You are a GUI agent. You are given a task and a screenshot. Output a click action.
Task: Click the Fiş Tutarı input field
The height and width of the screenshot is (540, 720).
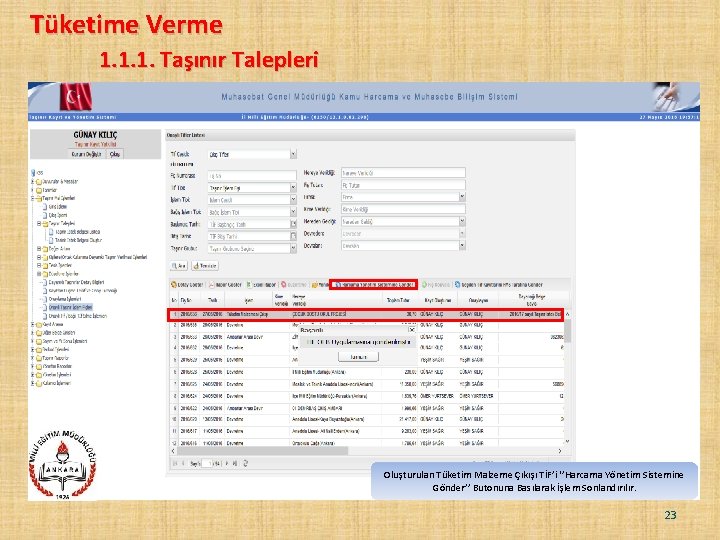tap(403, 185)
